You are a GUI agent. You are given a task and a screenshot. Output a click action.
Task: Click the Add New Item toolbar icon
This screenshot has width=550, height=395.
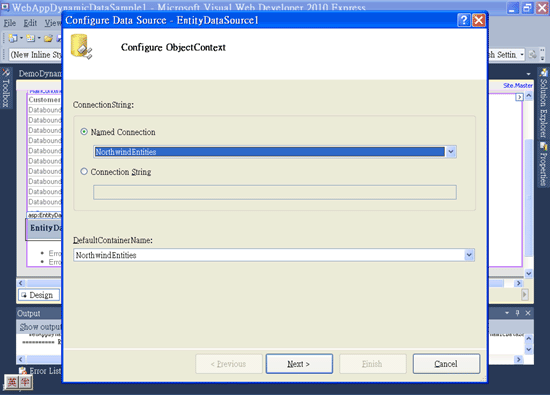pos(31,38)
